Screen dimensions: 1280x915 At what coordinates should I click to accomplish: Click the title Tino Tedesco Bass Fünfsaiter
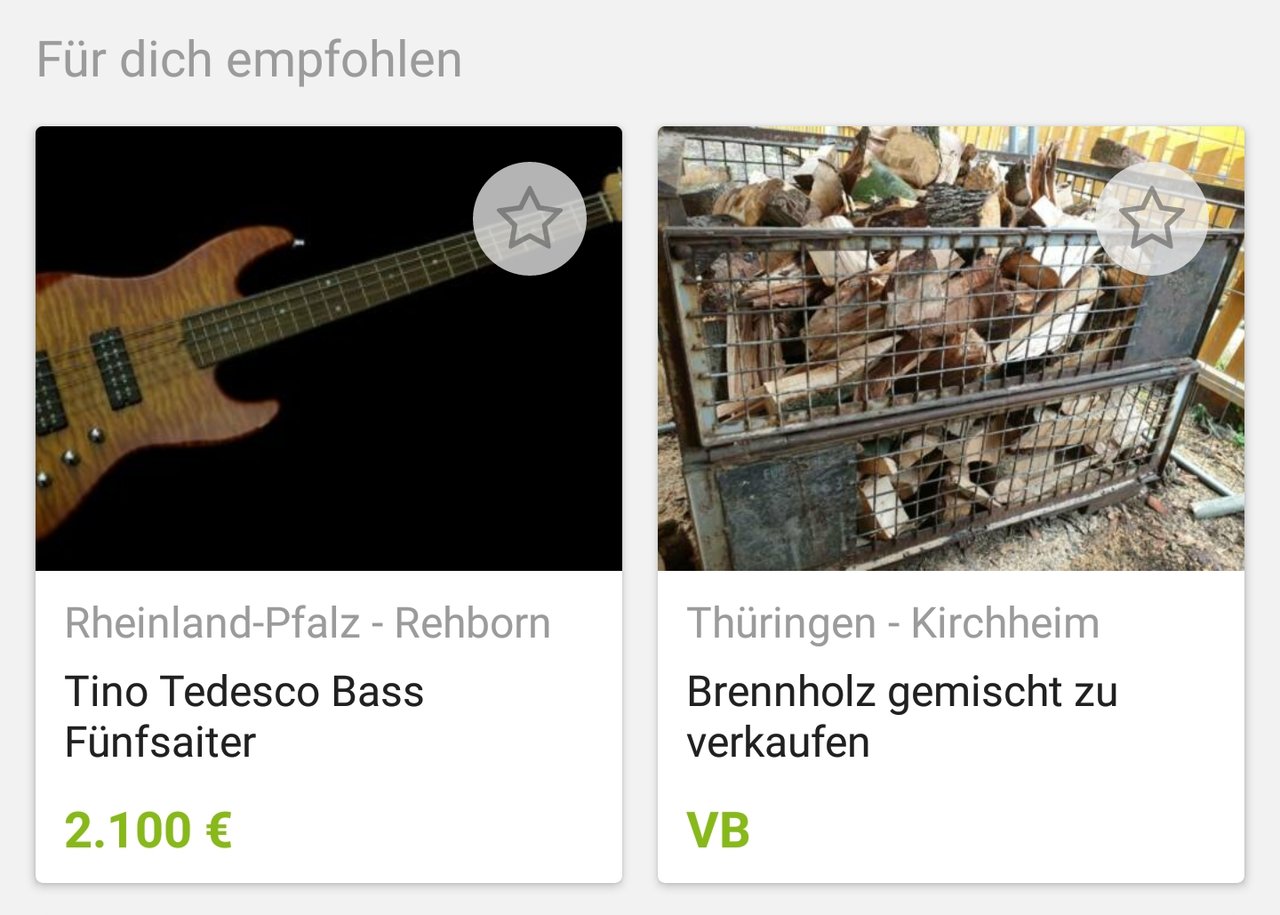(x=245, y=717)
